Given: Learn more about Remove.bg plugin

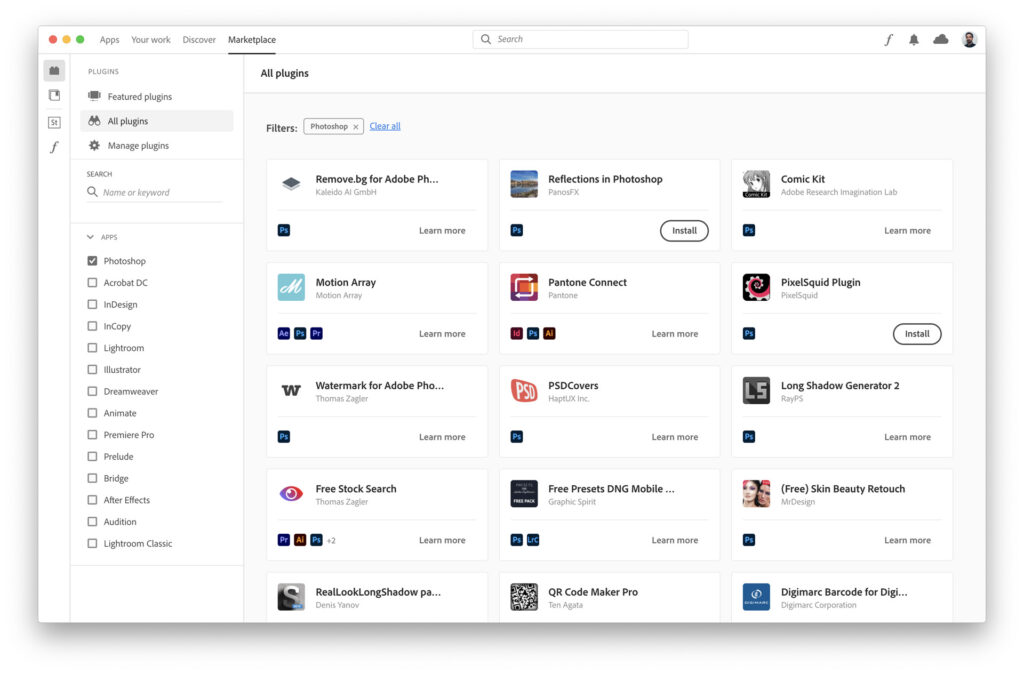Looking at the screenshot, I should [442, 230].
